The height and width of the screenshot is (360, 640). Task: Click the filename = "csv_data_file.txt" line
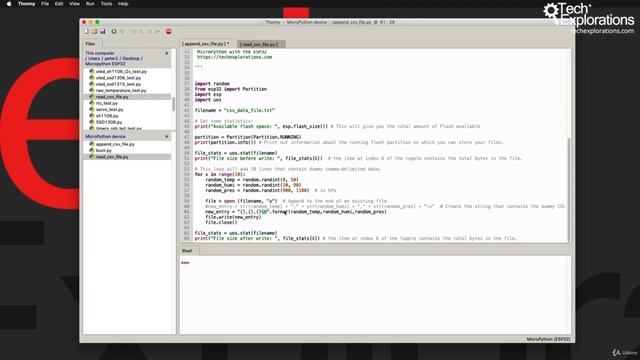235,110
